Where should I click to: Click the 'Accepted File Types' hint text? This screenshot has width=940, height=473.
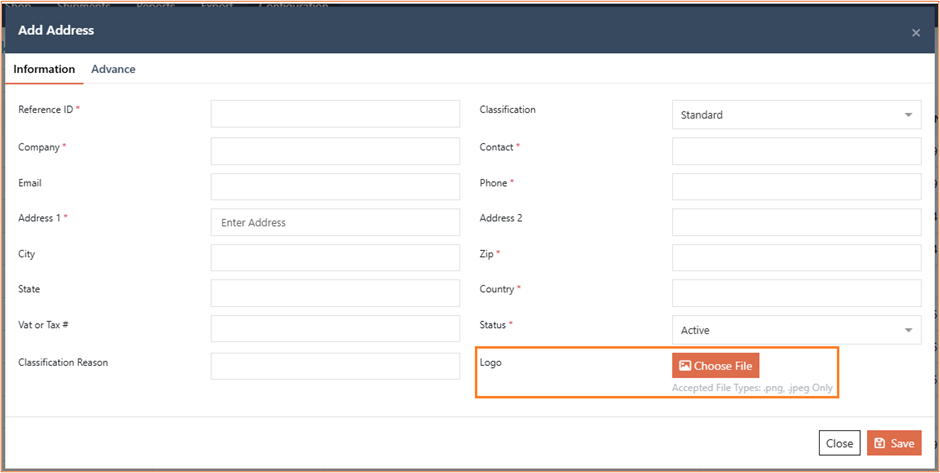pos(752,388)
